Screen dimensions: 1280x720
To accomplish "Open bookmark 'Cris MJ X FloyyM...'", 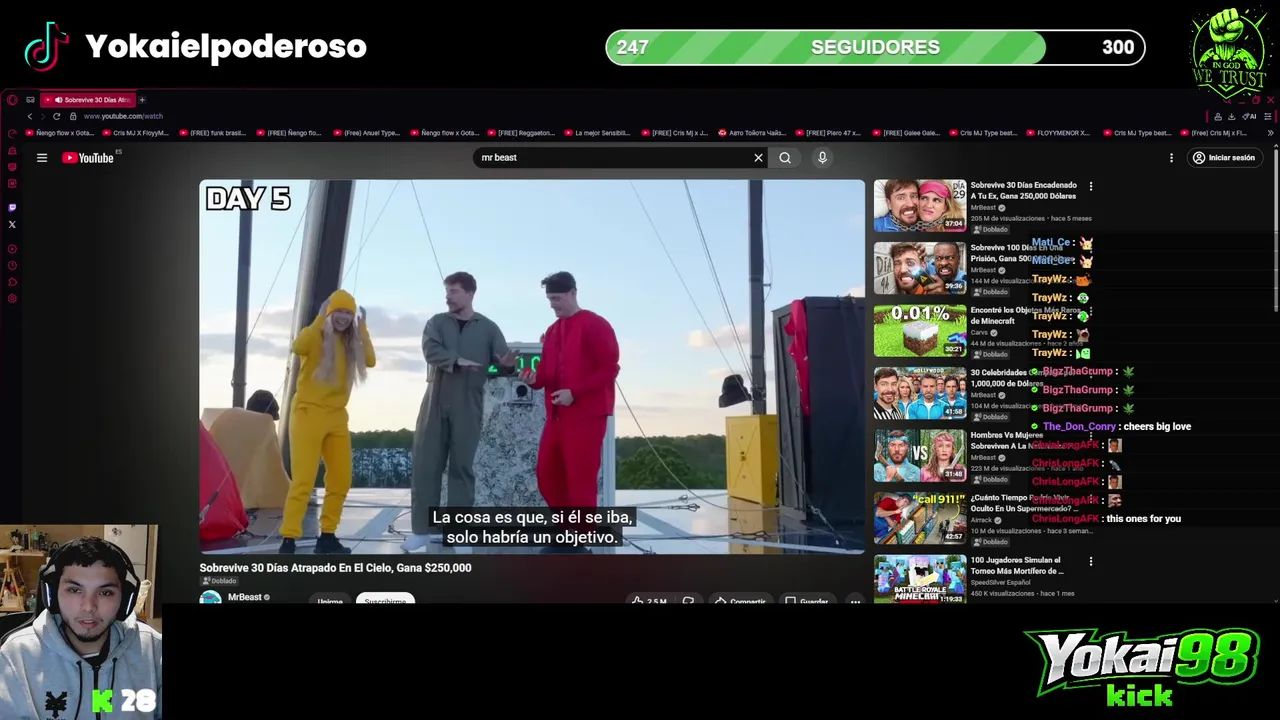I will [x=137, y=133].
